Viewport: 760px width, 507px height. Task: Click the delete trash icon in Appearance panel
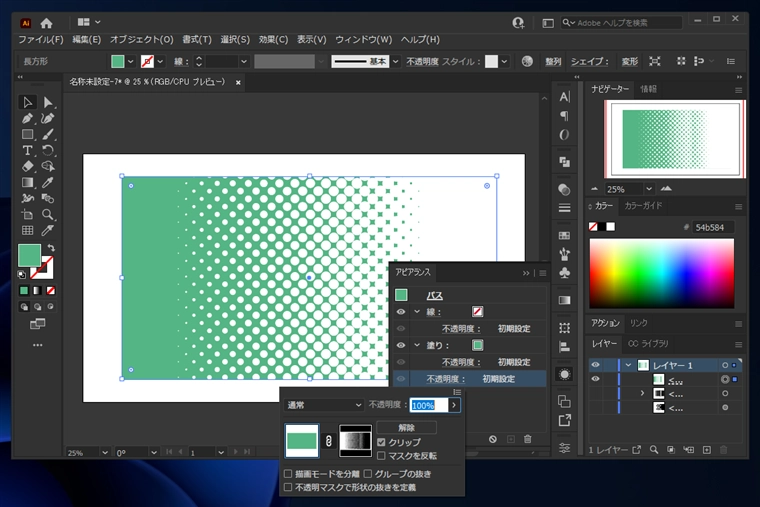click(527, 439)
